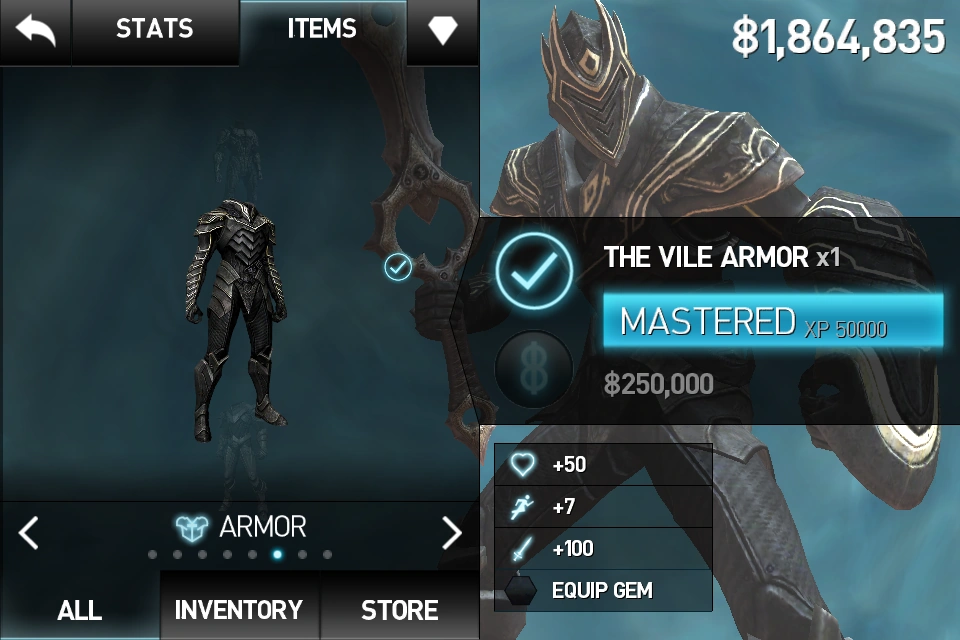Click the dollar sell icon
The height and width of the screenshot is (640, 960).
point(534,369)
